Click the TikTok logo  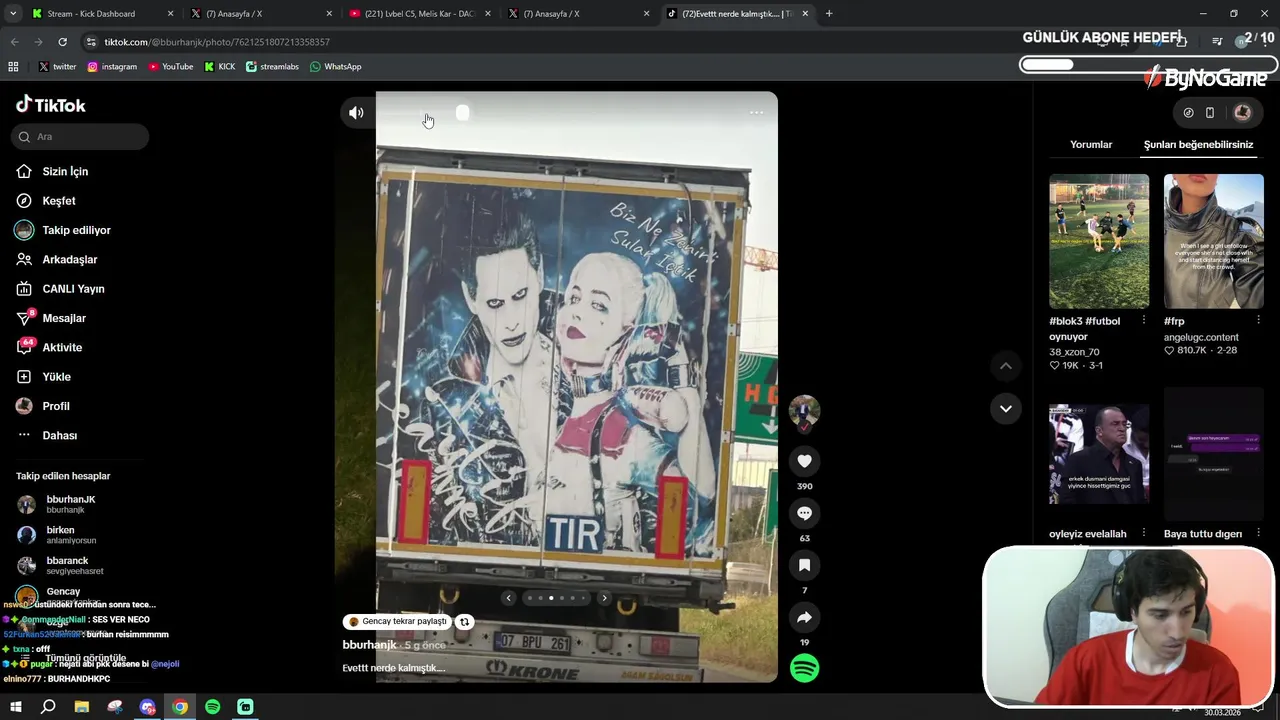[51, 105]
